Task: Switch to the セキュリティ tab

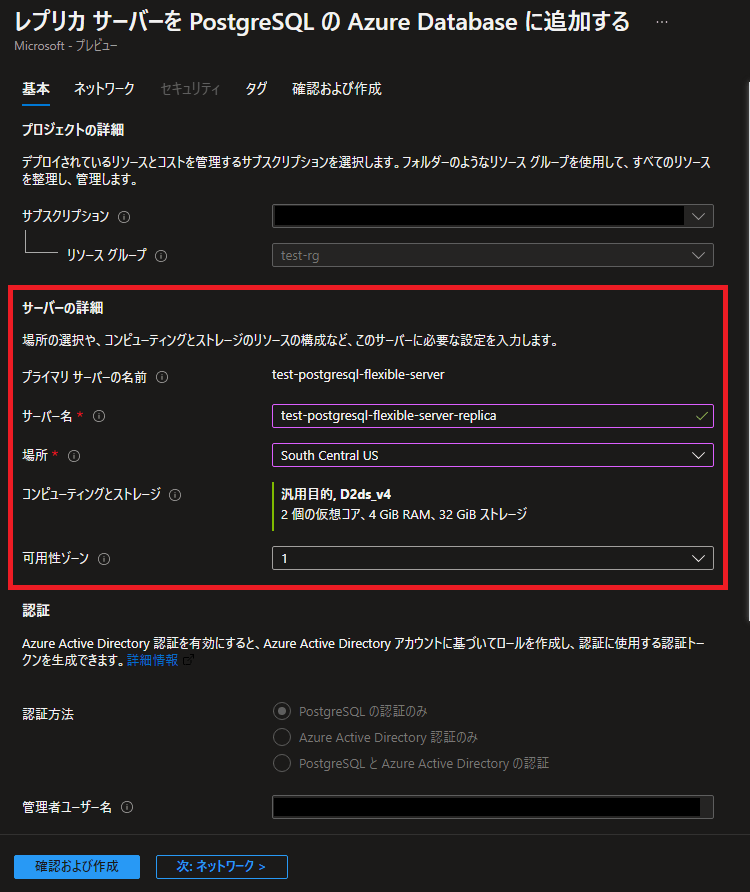Action: pyautogui.click(x=190, y=89)
